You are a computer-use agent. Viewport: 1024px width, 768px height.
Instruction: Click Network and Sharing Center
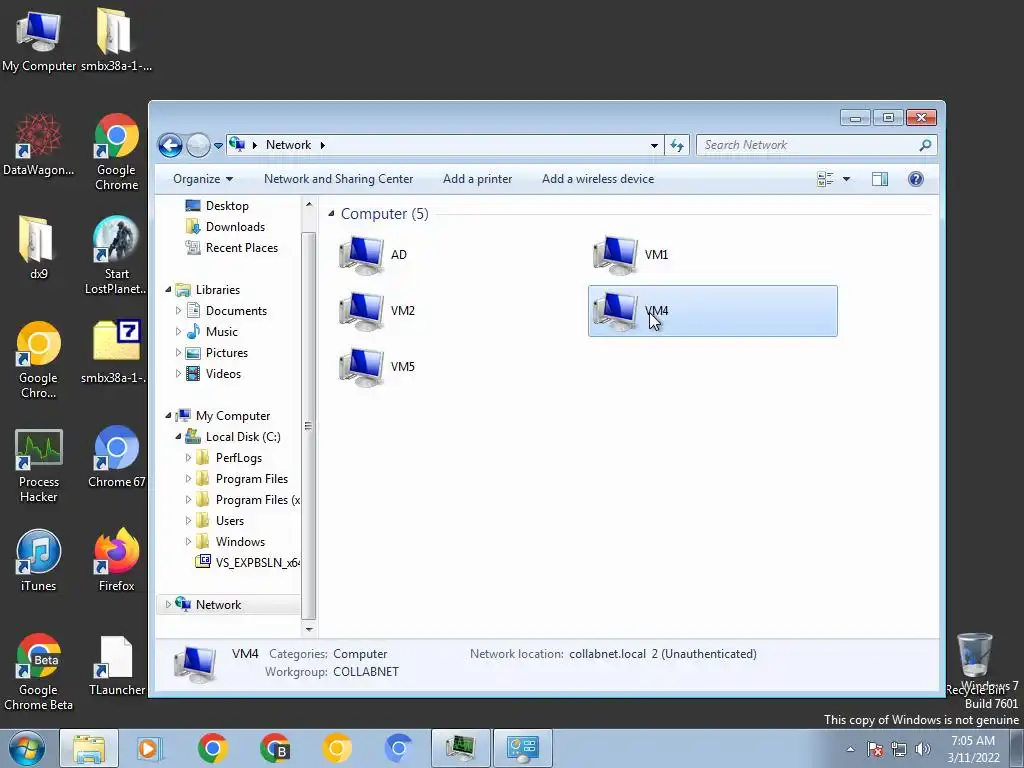[x=338, y=179]
